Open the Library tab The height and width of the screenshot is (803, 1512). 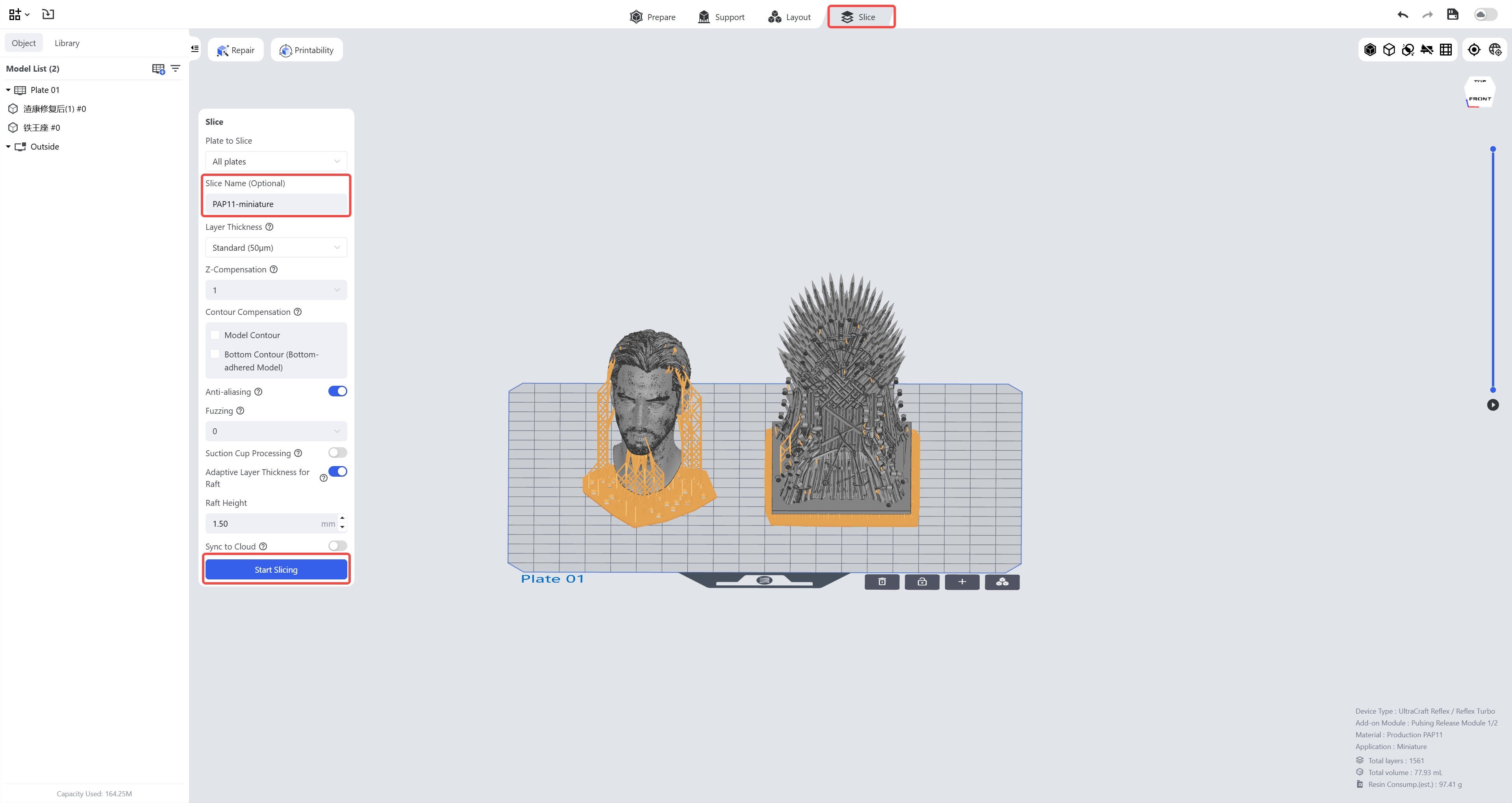pyautogui.click(x=67, y=43)
